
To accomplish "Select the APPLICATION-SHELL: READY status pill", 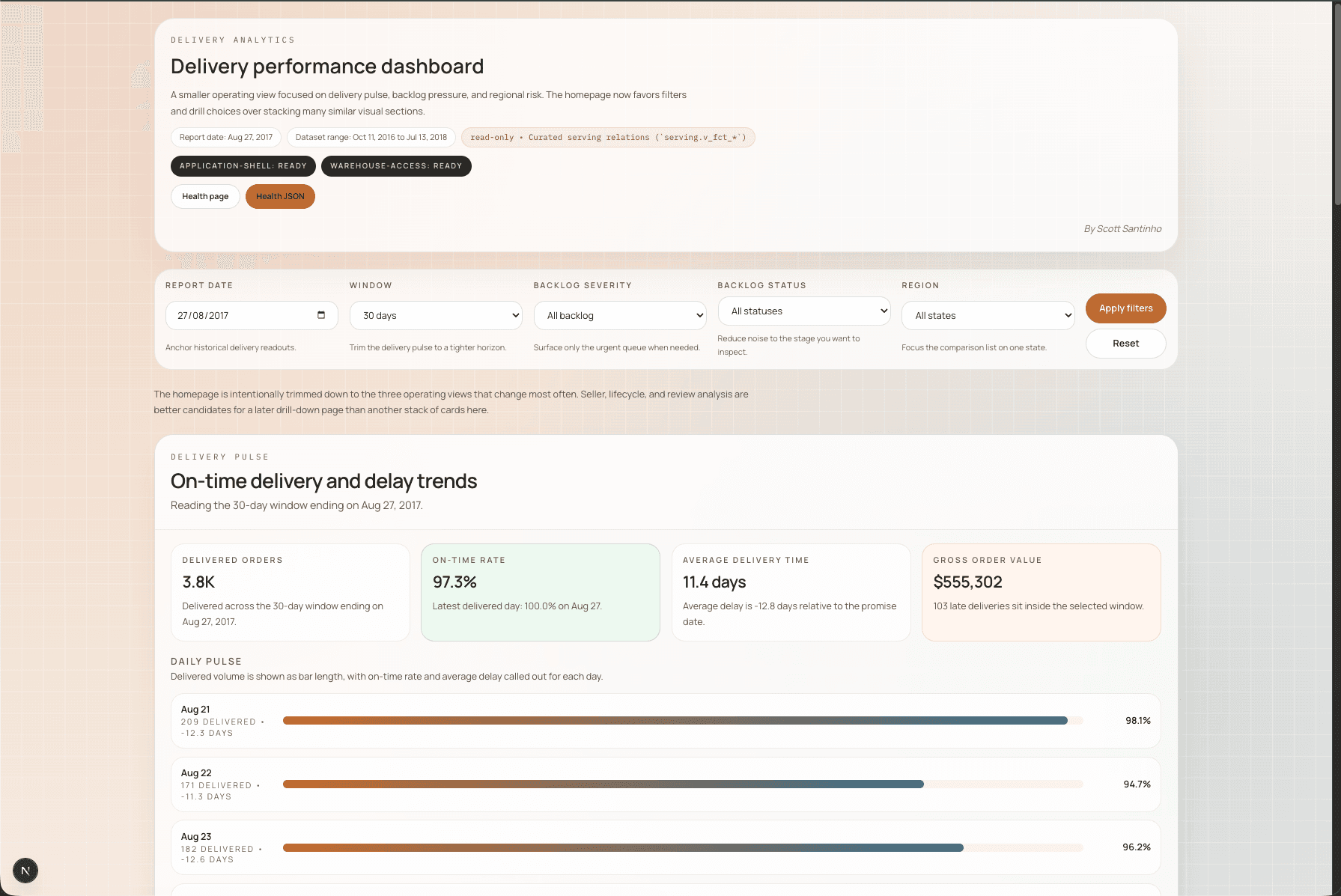I will coord(243,165).
